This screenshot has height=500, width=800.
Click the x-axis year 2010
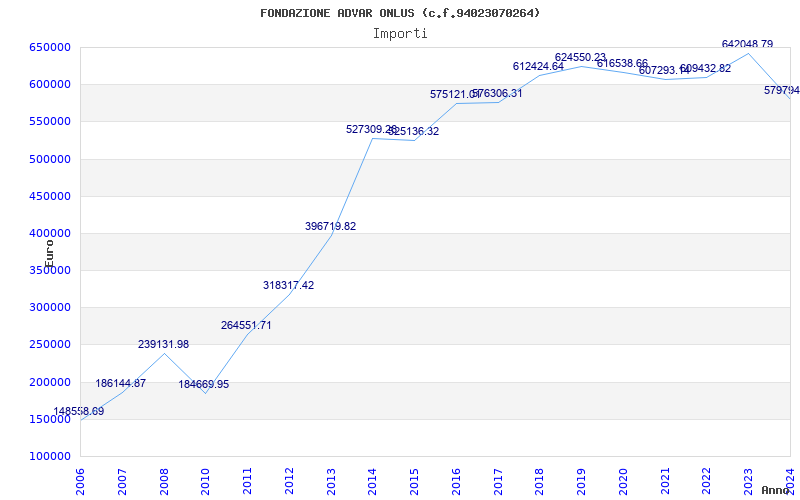click(x=206, y=481)
